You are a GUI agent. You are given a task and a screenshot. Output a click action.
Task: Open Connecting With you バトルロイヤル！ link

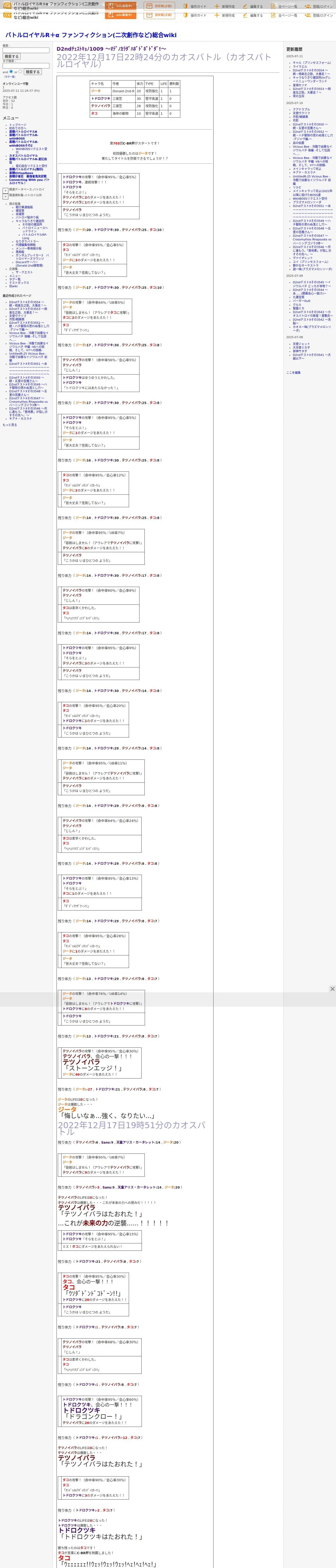point(29,181)
